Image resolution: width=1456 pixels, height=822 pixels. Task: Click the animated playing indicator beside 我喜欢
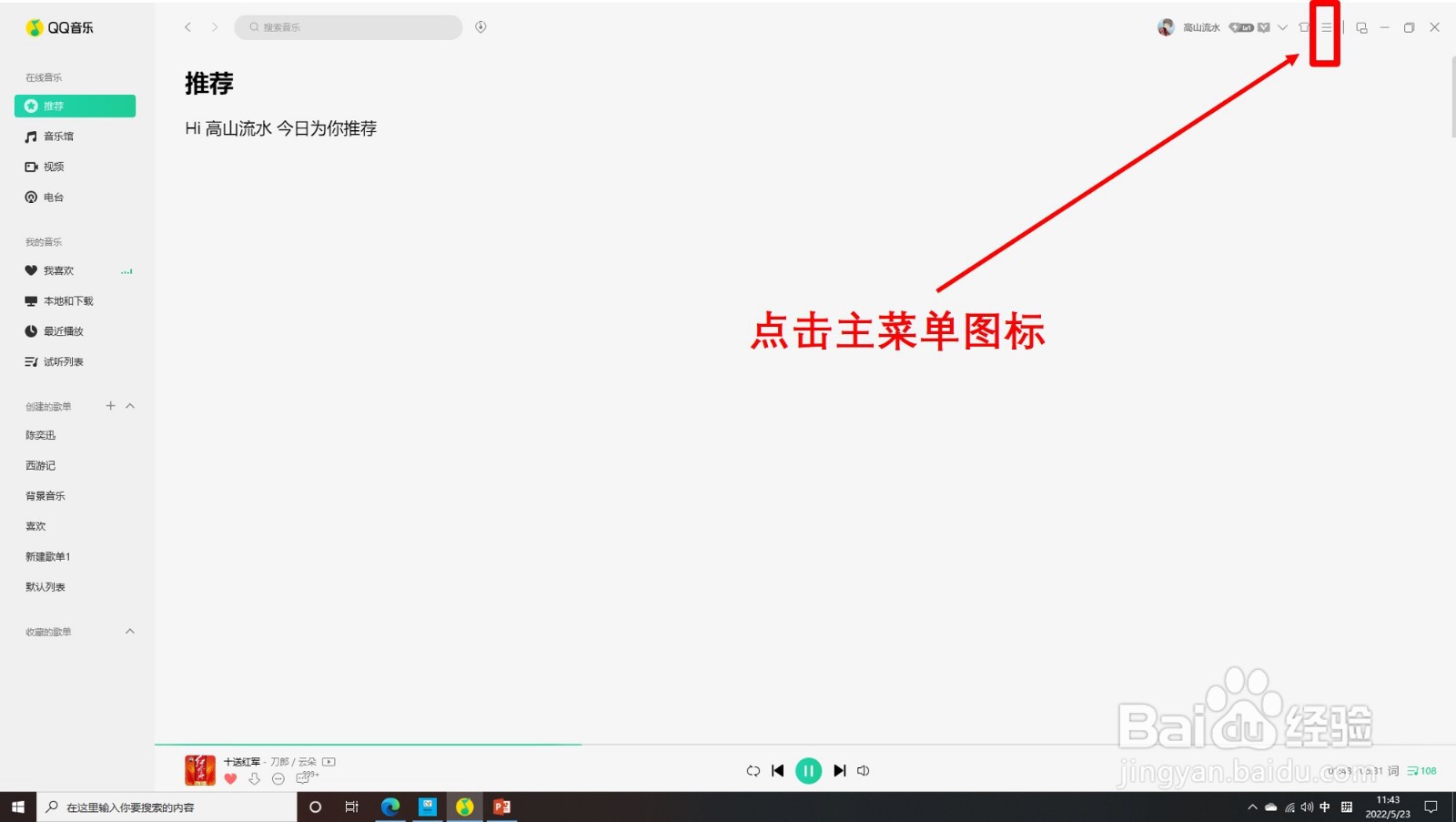tap(126, 271)
